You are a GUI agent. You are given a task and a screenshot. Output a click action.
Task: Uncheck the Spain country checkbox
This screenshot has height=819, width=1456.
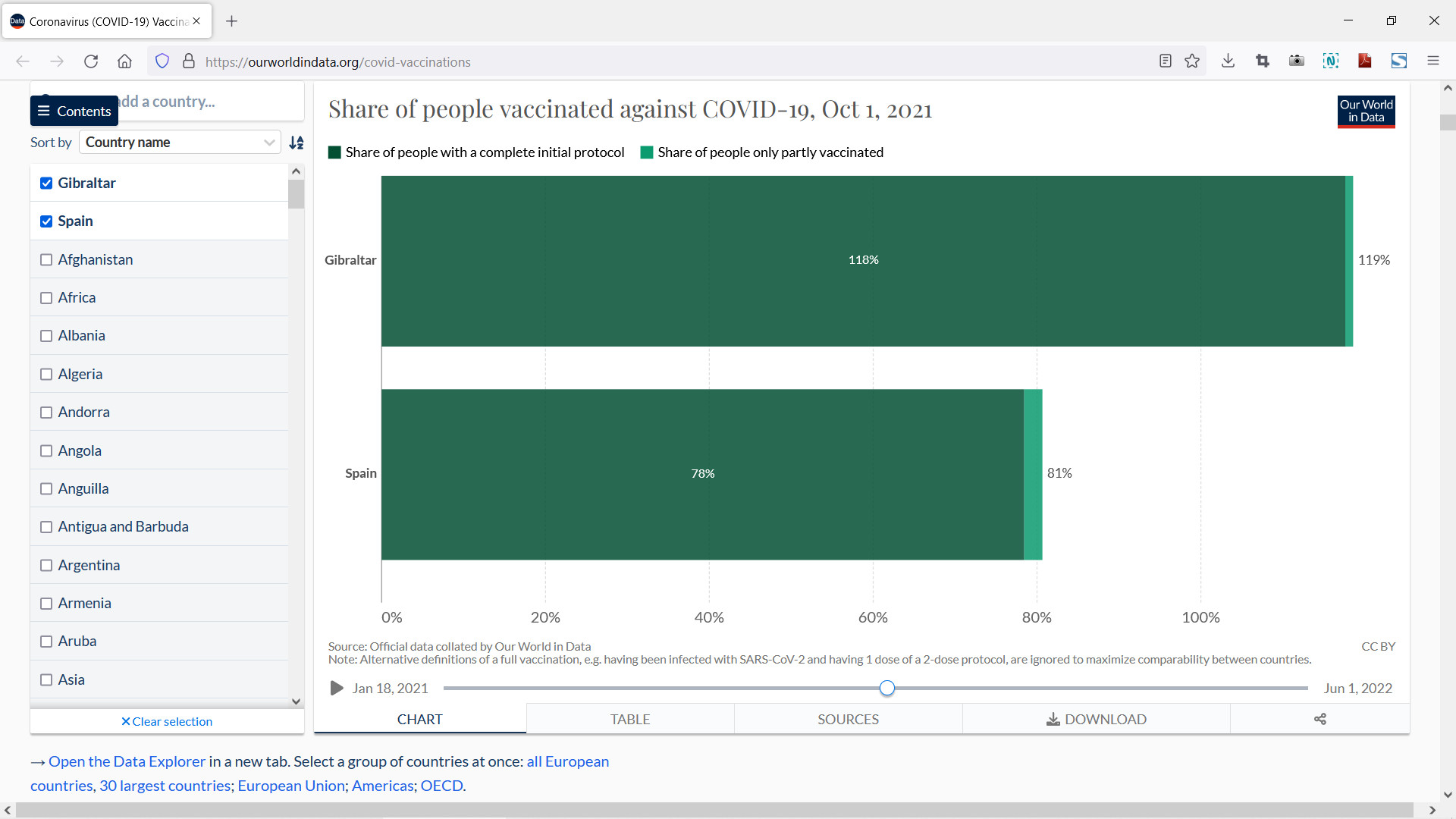click(46, 221)
